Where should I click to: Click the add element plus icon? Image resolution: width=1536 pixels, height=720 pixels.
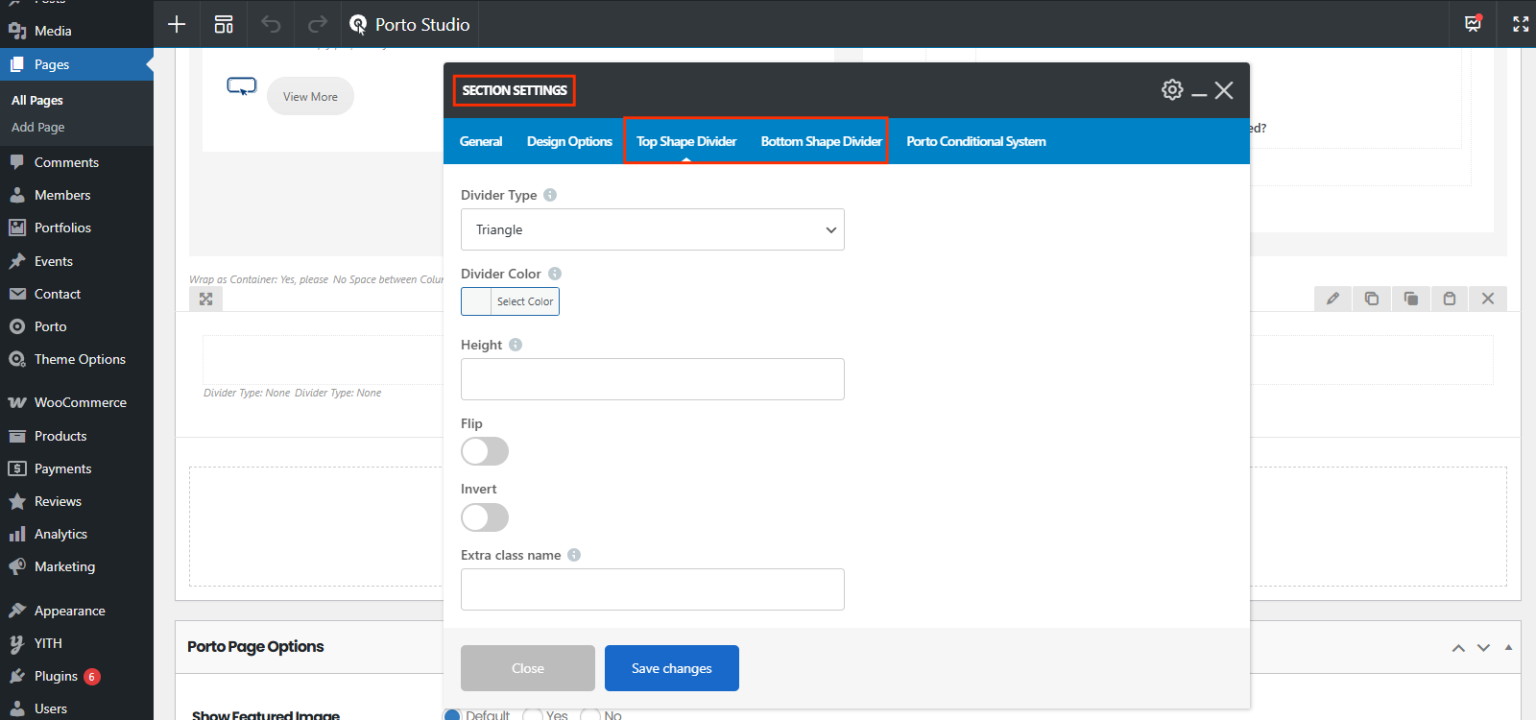click(177, 24)
